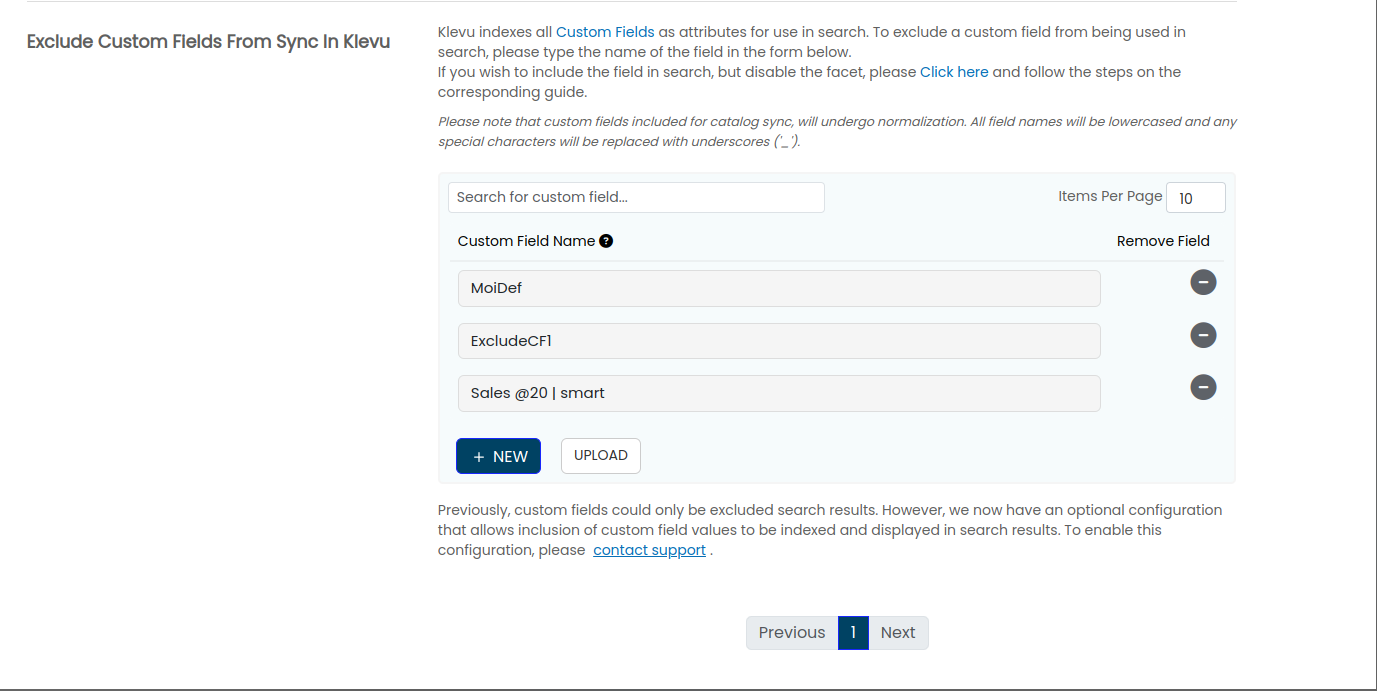Click the Custom Field Name column header
Image resolution: width=1377 pixels, height=691 pixels.
[x=526, y=241]
